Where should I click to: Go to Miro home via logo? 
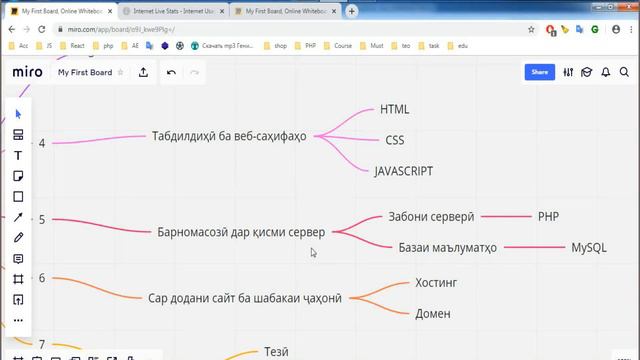[x=27, y=72]
